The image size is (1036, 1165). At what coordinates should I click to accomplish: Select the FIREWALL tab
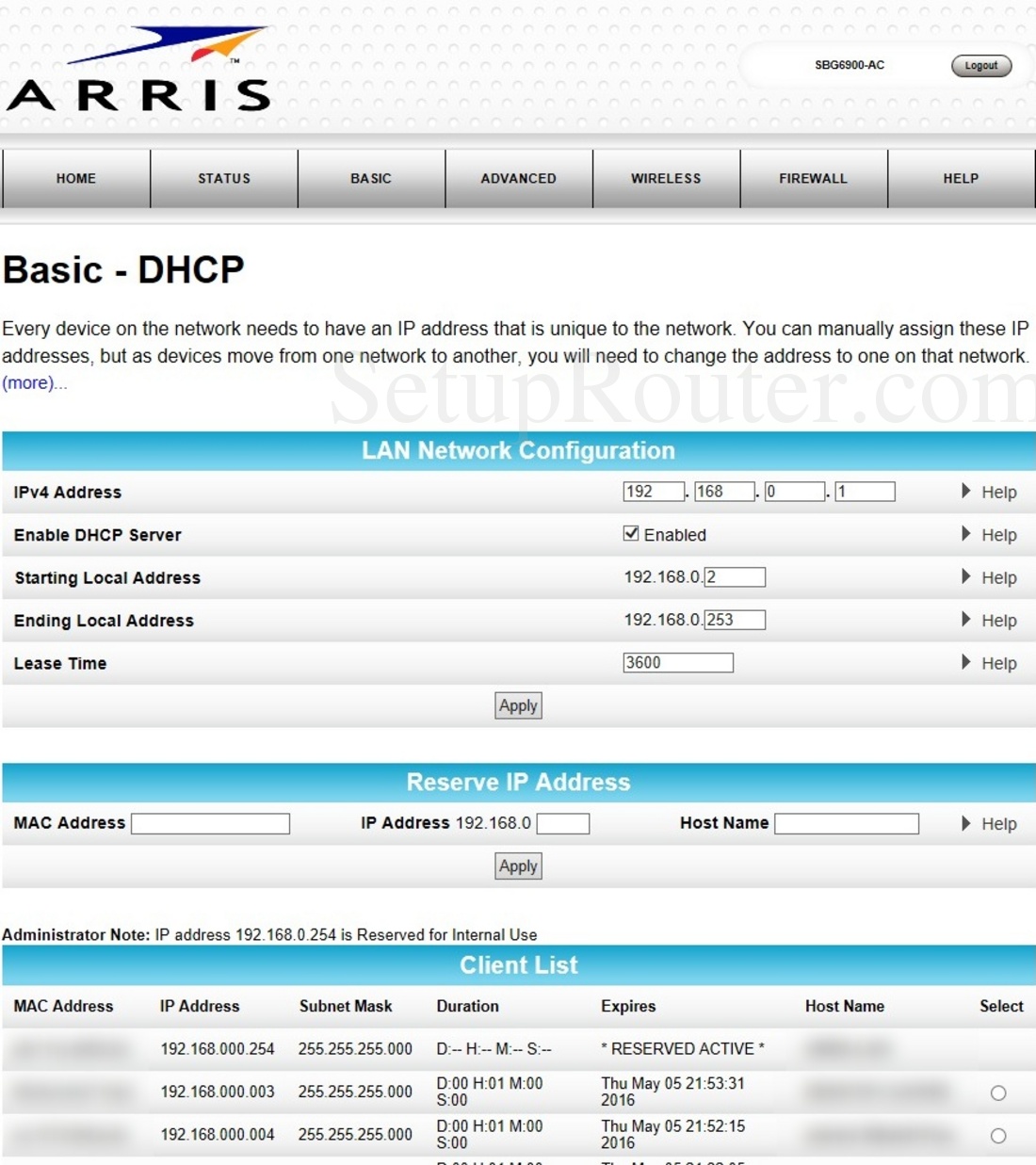click(814, 178)
